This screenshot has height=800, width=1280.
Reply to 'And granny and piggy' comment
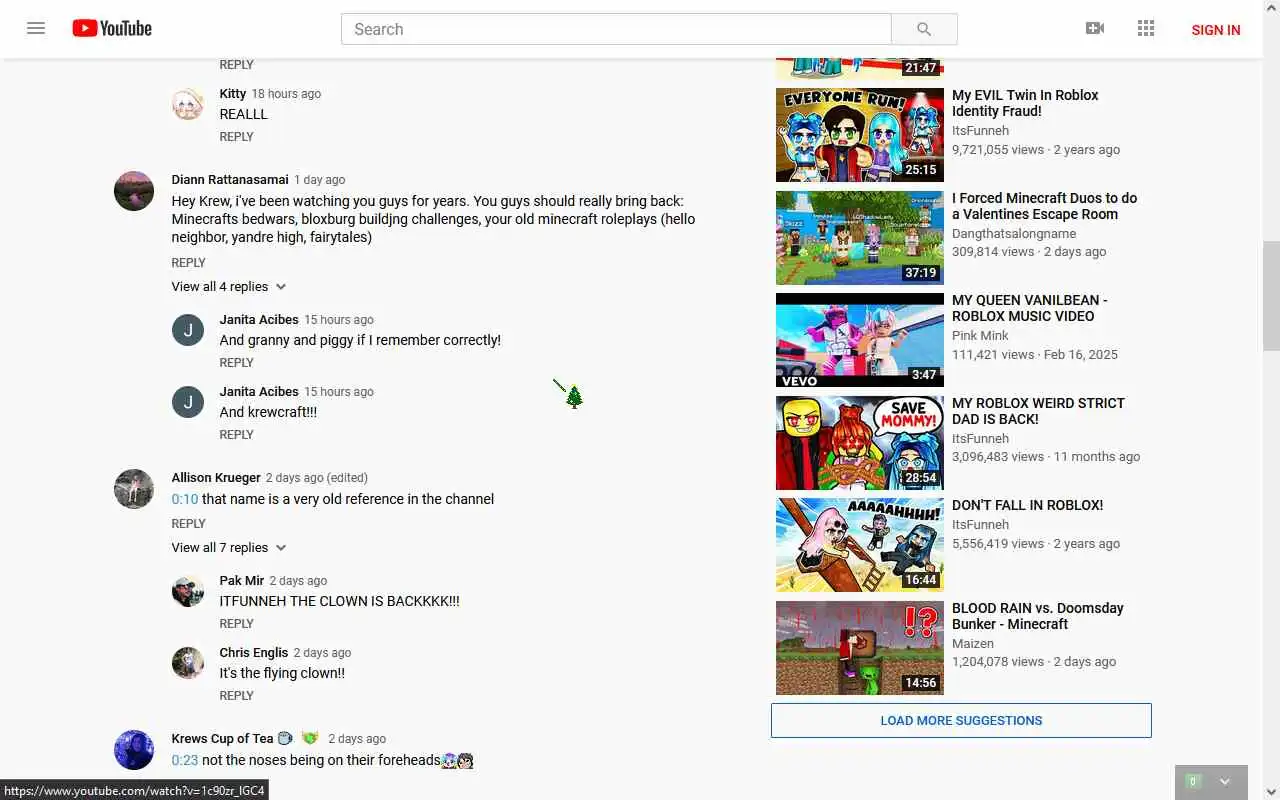(x=237, y=363)
